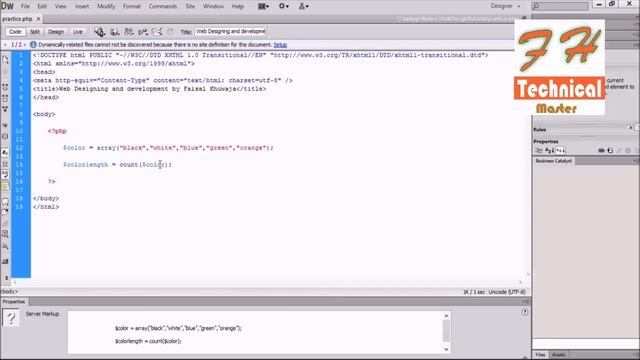This screenshot has height=360, width=640.
Task: Click the application search field
Action: click(x=560, y=6)
